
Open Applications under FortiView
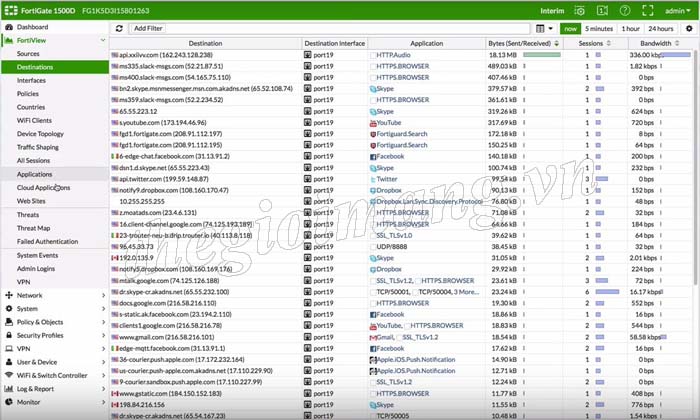click(34, 174)
